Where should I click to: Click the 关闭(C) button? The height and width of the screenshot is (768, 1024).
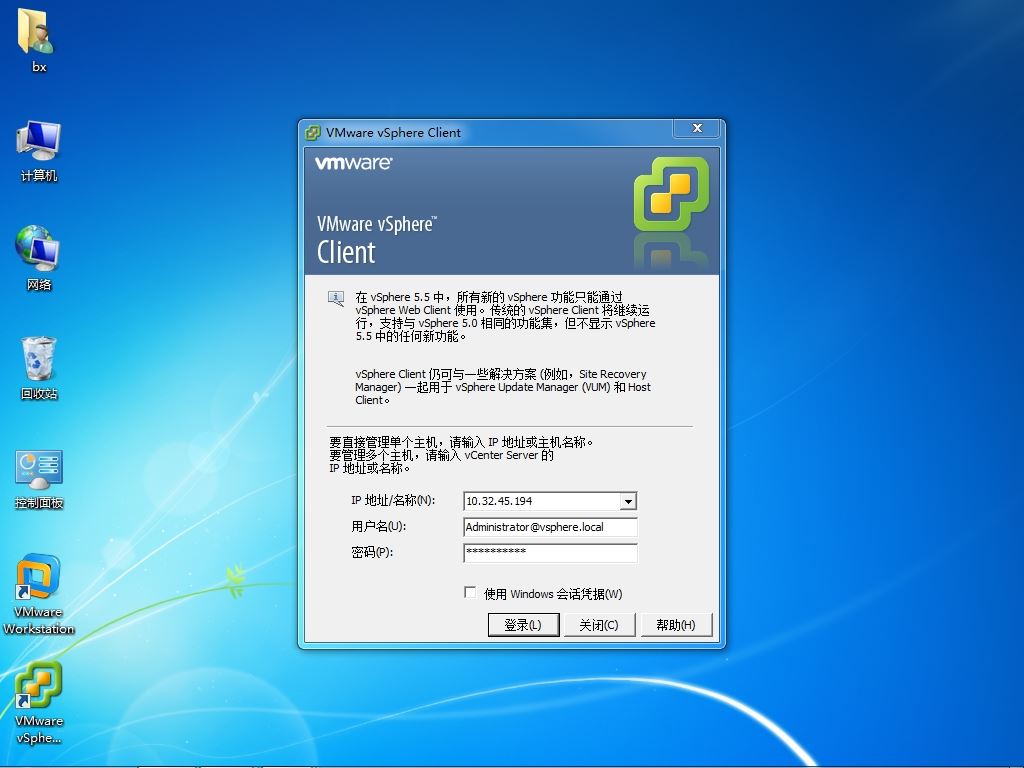click(x=599, y=624)
